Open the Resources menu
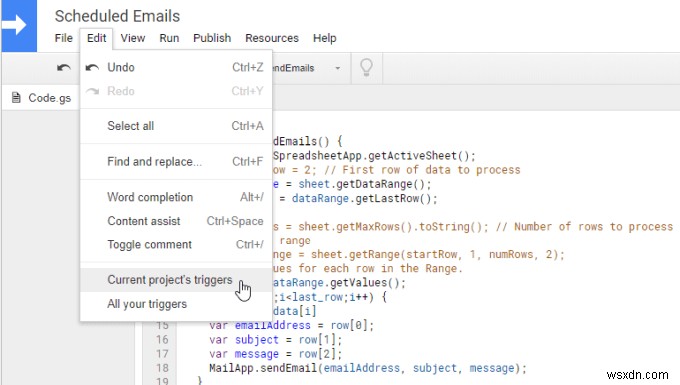680x385 pixels. point(272,38)
